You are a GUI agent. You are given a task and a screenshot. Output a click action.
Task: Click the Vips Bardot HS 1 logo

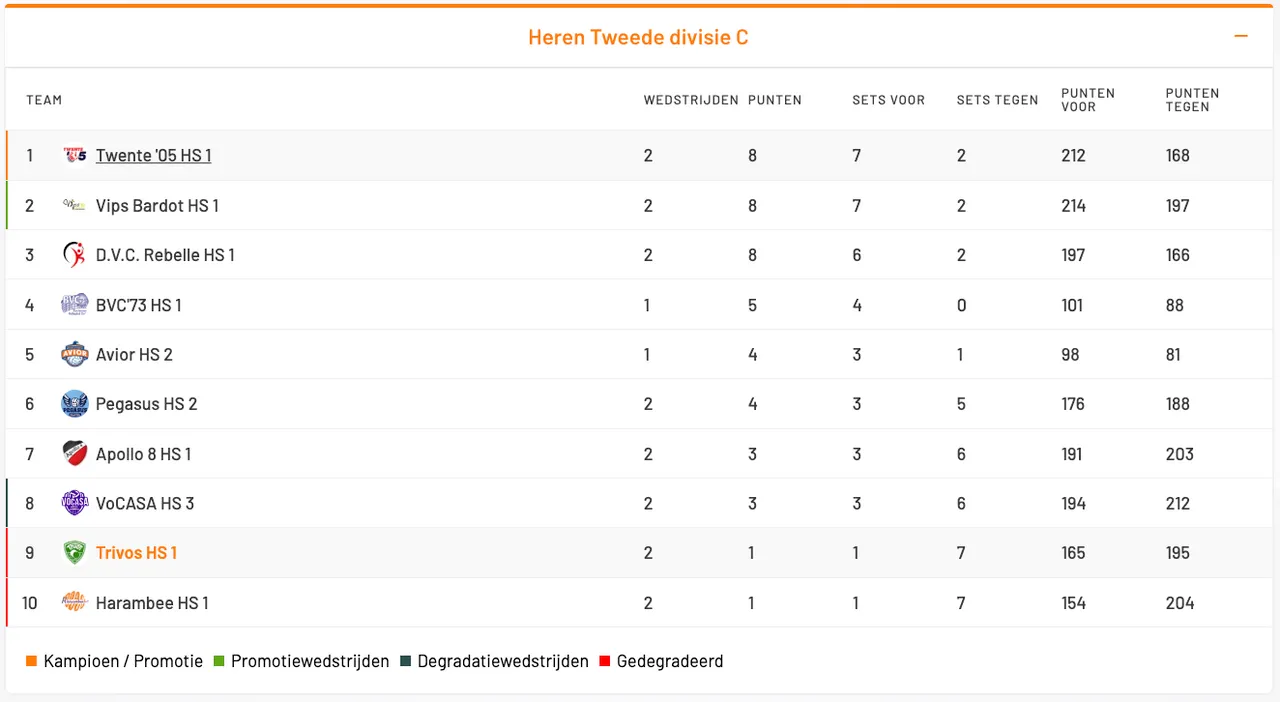point(75,206)
